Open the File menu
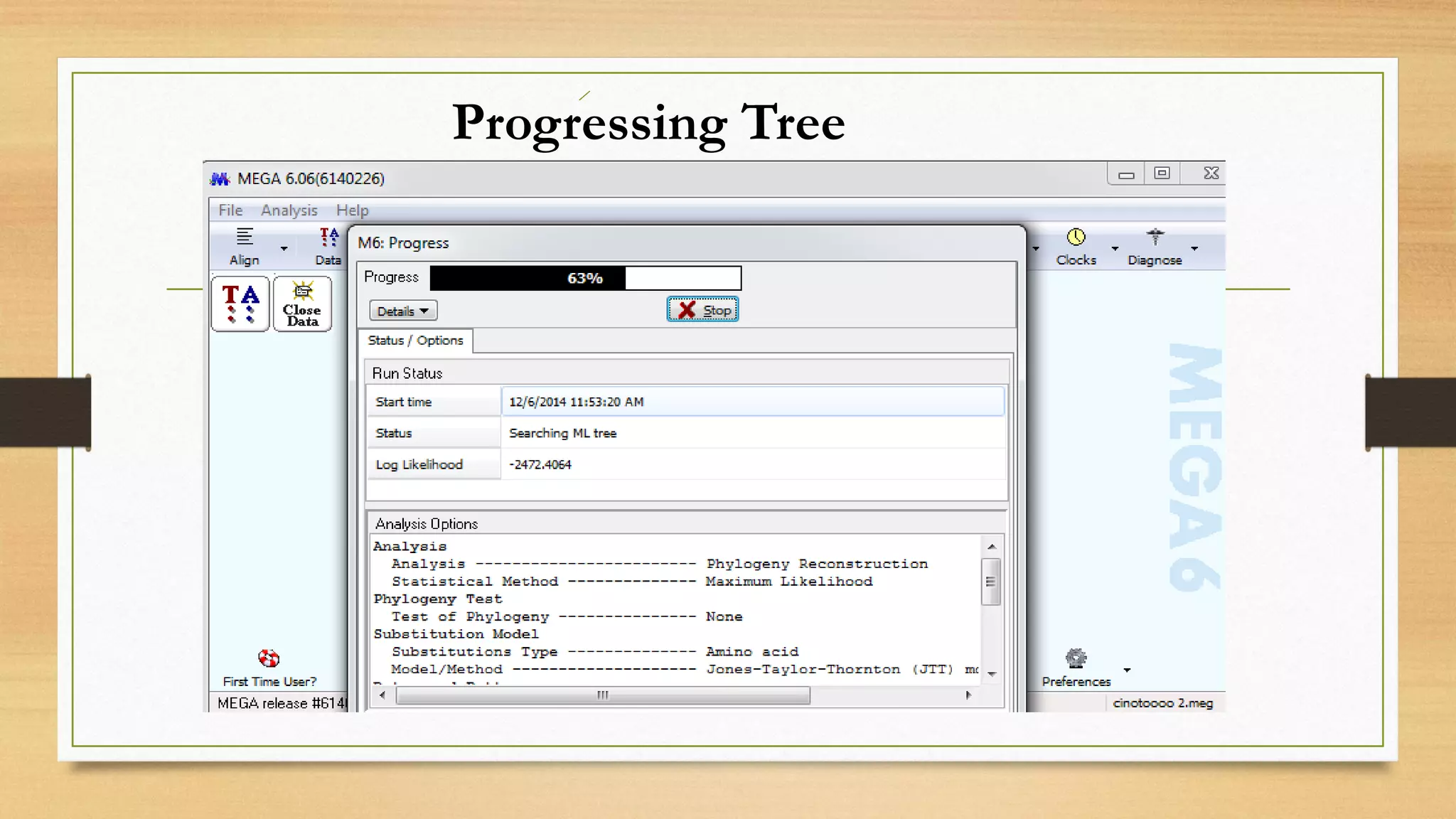This screenshot has height=819, width=1456. point(230,210)
